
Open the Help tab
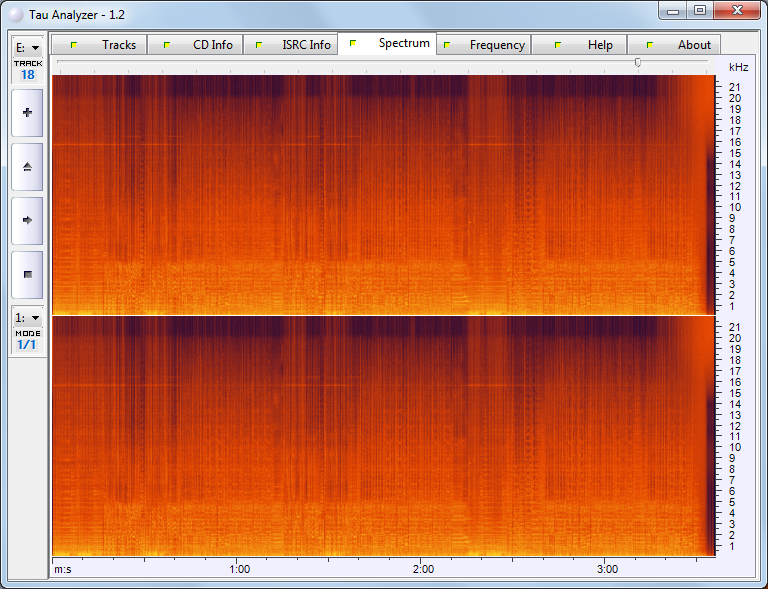[x=600, y=45]
